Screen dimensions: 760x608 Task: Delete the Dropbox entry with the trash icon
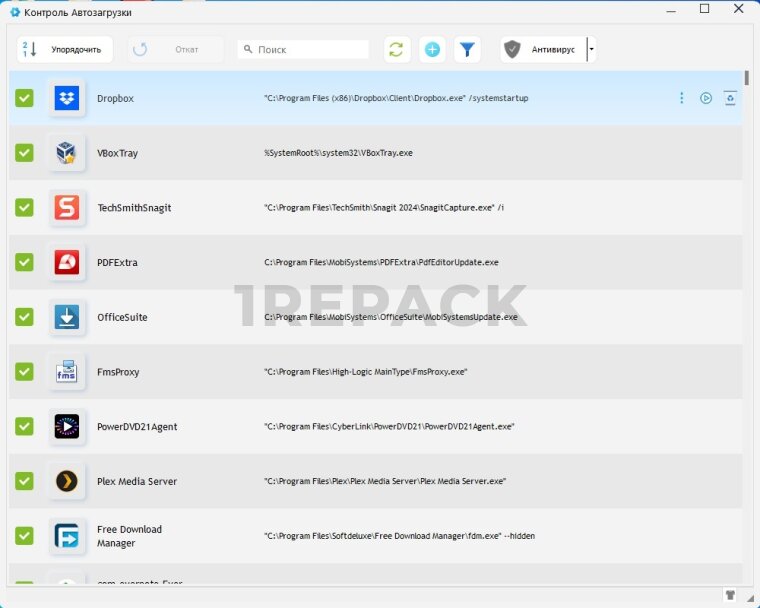(x=730, y=98)
